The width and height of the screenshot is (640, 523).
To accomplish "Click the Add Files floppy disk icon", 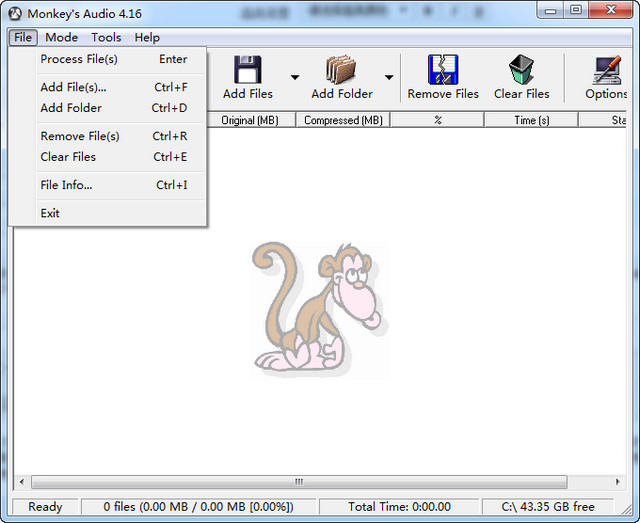I will click(248, 70).
